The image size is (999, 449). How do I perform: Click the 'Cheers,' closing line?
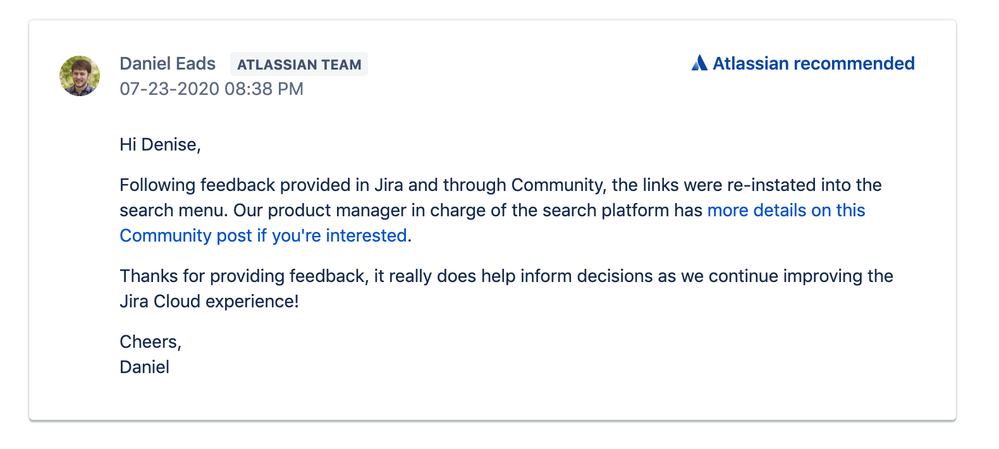pyautogui.click(x=151, y=343)
